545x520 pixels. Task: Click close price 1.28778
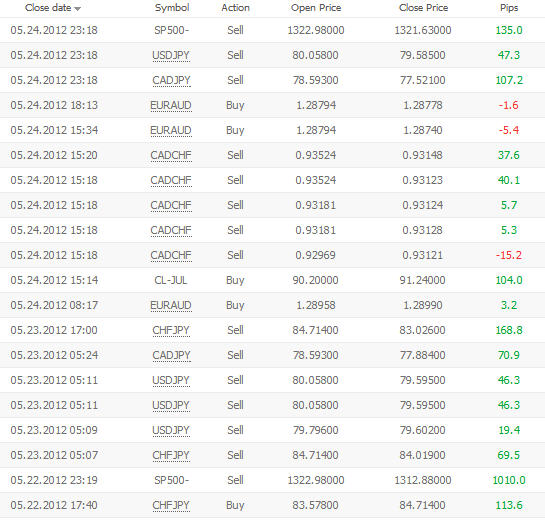423,105
